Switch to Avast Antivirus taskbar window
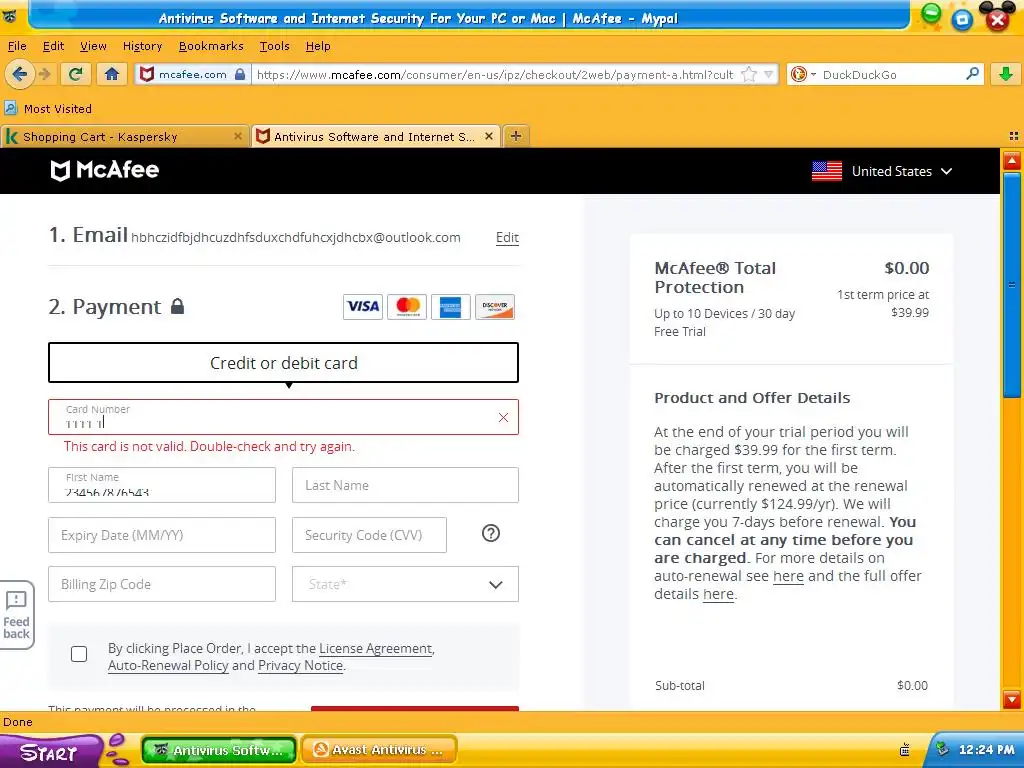Image resolution: width=1024 pixels, height=768 pixels. pos(380,750)
